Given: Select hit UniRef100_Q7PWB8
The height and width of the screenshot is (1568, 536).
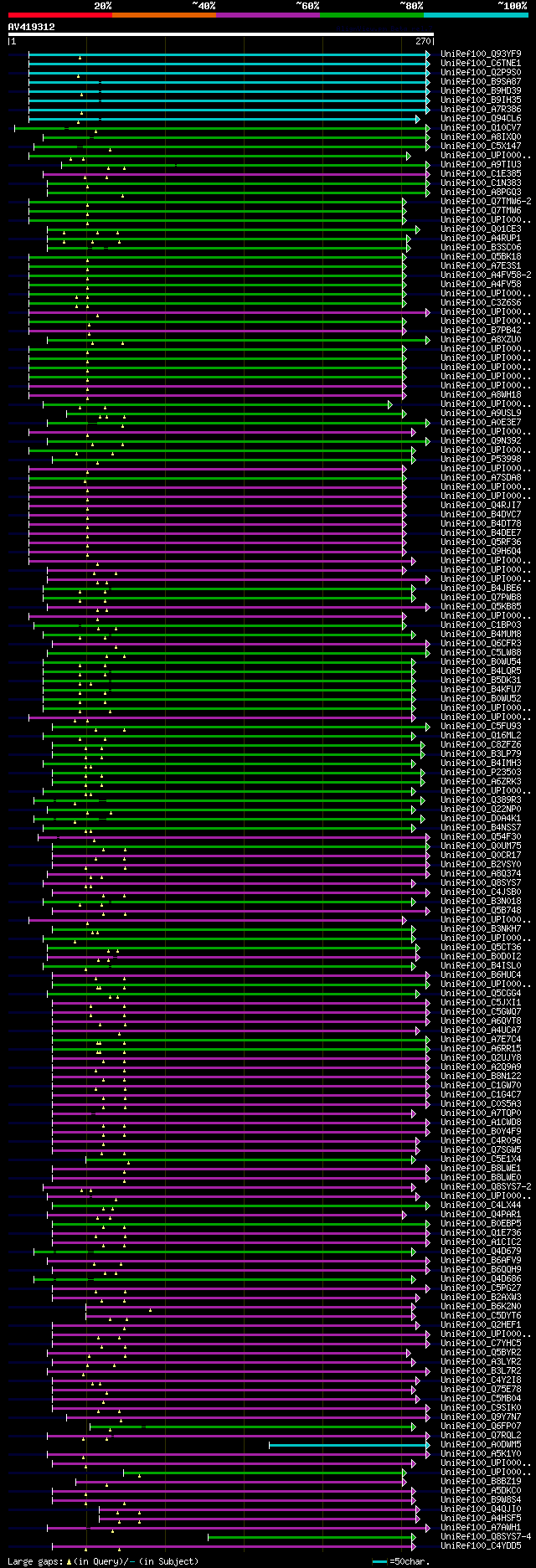Looking at the screenshot, I should [x=481, y=597].
